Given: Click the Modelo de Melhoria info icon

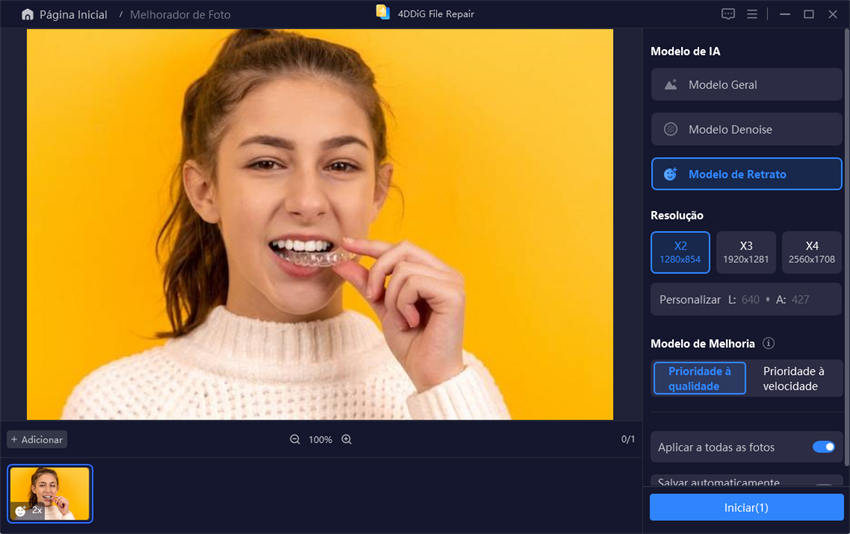Looking at the screenshot, I should 768,343.
